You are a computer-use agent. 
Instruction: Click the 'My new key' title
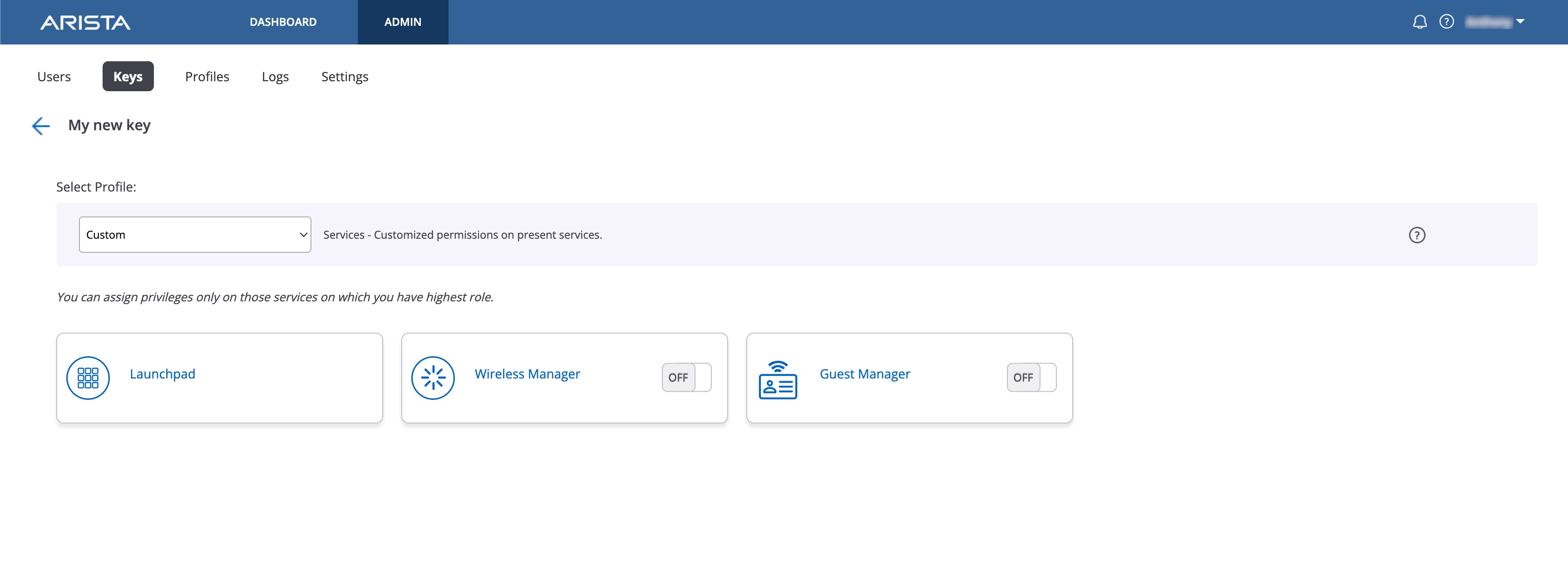(109, 125)
